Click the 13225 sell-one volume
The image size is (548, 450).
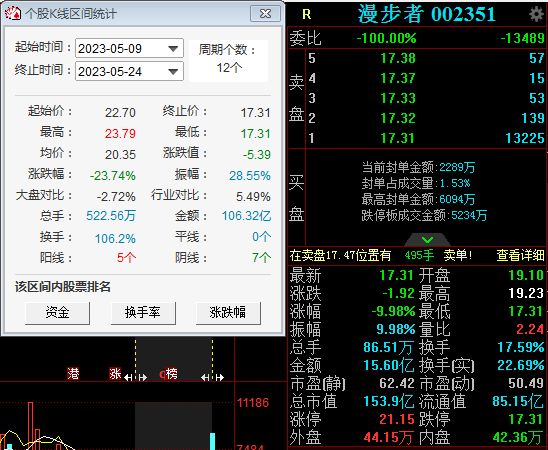(525, 138)
